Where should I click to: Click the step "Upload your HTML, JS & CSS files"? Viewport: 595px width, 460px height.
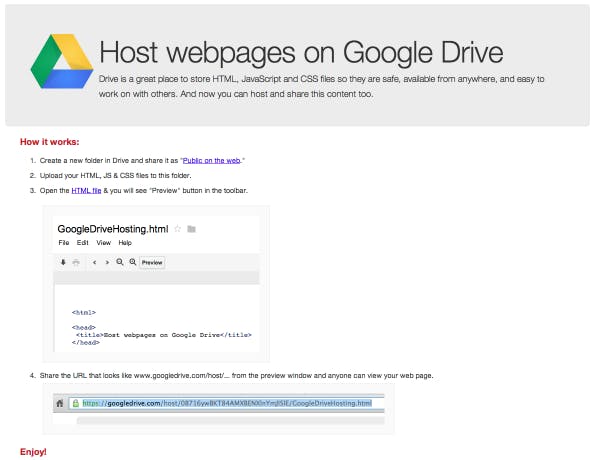click(115, 175)
